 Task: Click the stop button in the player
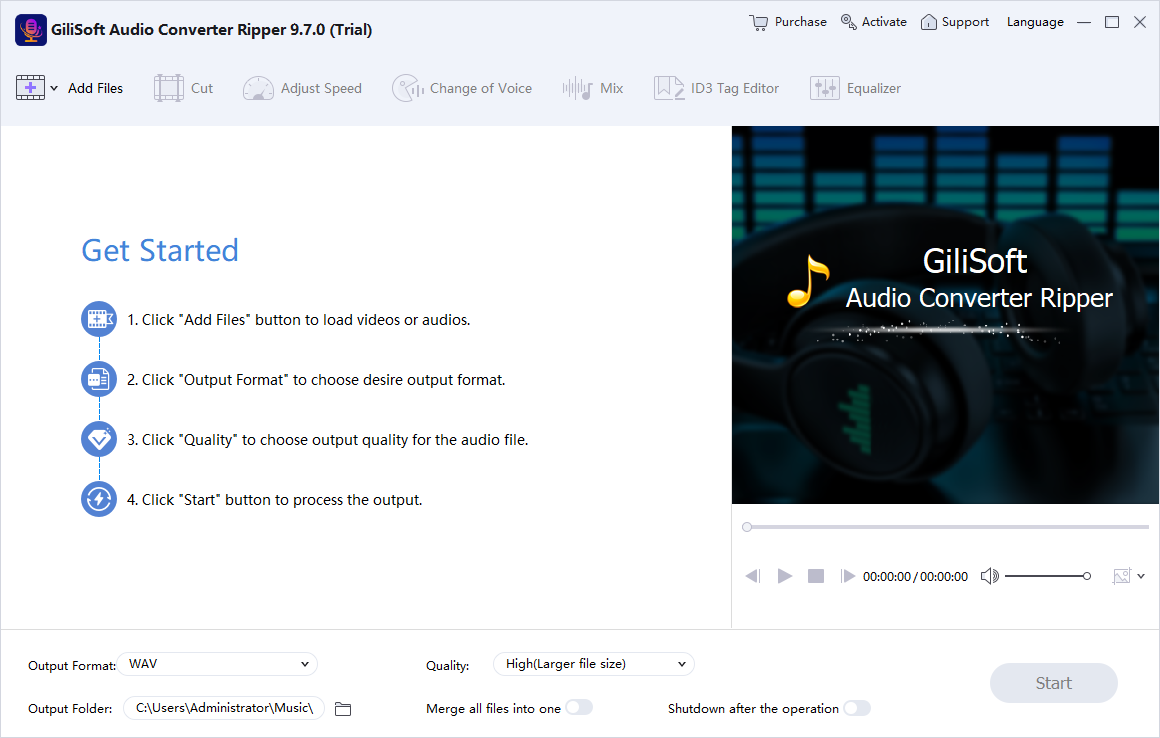point(816,576)
